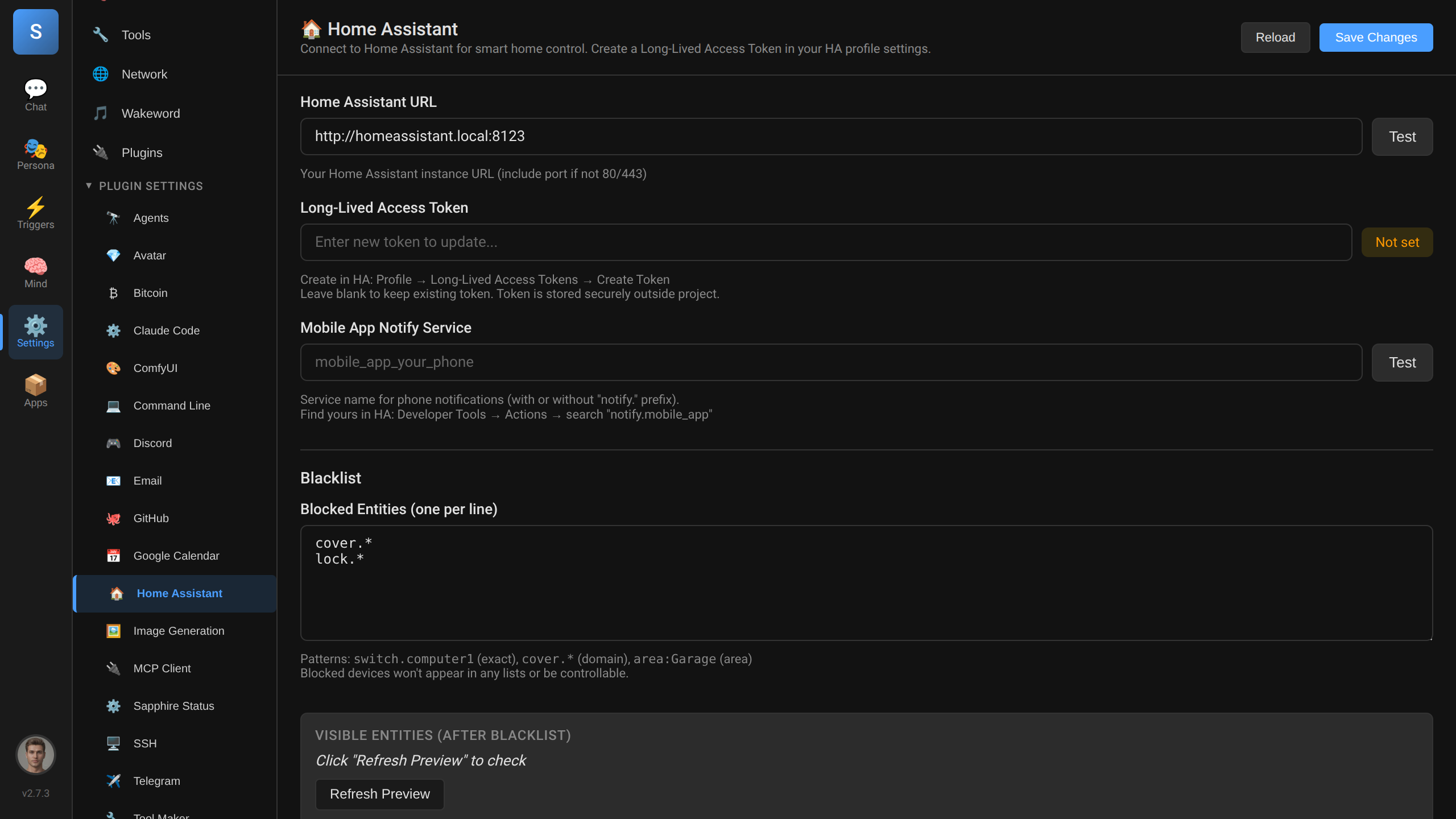Click the Discord gamepad icon
Image resolution: width=1456 pixels, height=819 pixels.
click(x=113, y=443)
